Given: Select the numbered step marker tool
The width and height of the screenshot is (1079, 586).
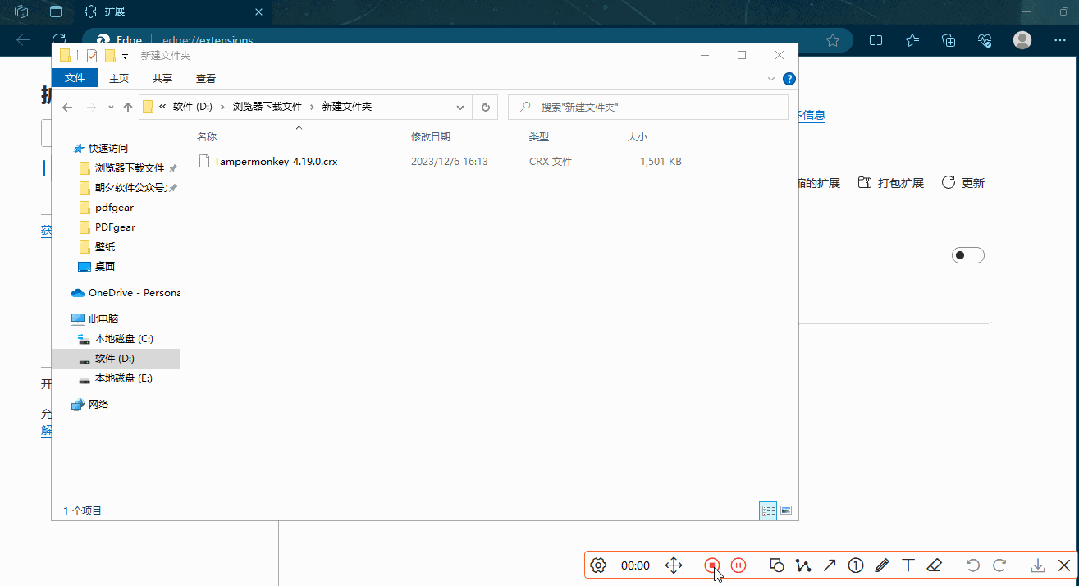Looking at the screenshot, I should pos(855,565).
